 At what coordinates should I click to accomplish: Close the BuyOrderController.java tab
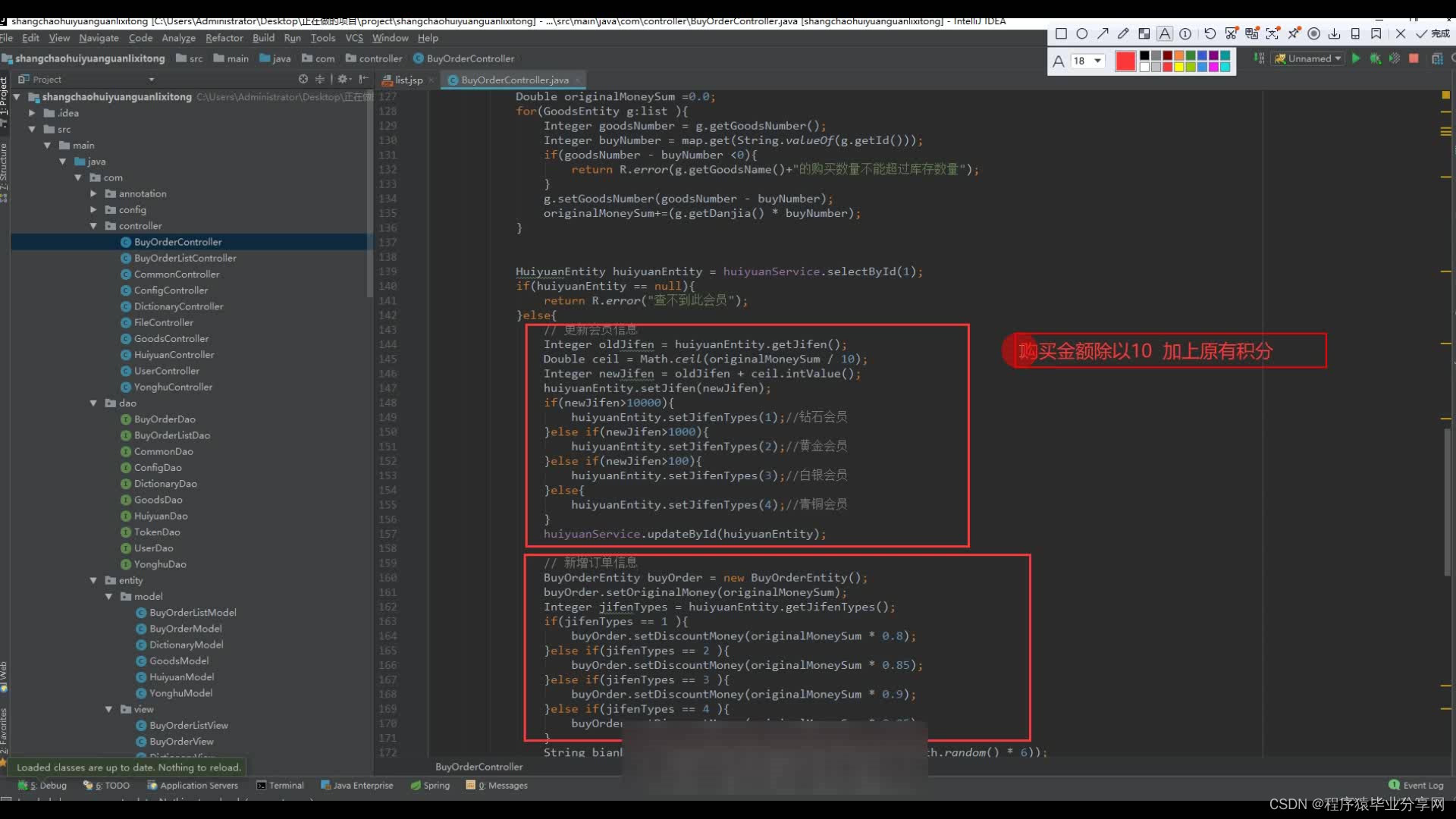tap(578, 80)
